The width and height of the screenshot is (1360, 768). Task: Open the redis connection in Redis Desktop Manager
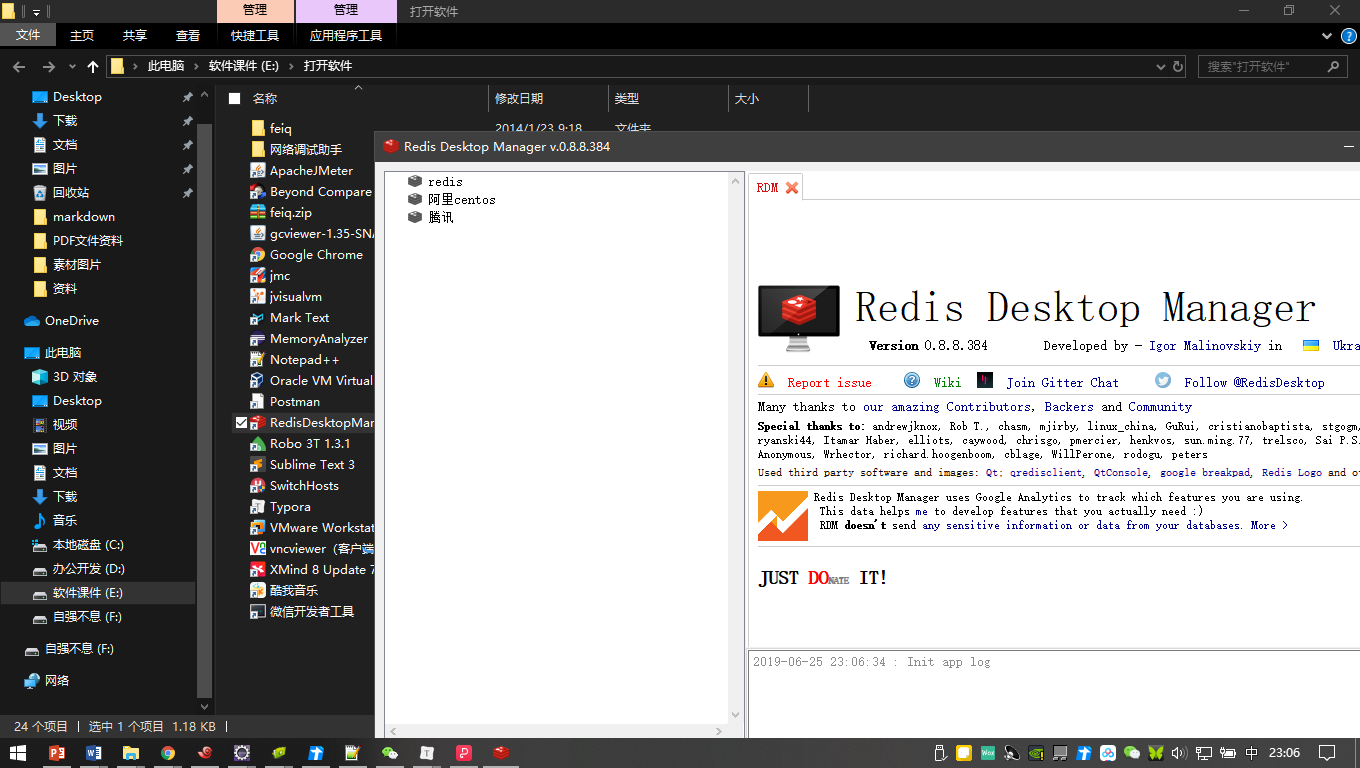[x=445, y=182]
